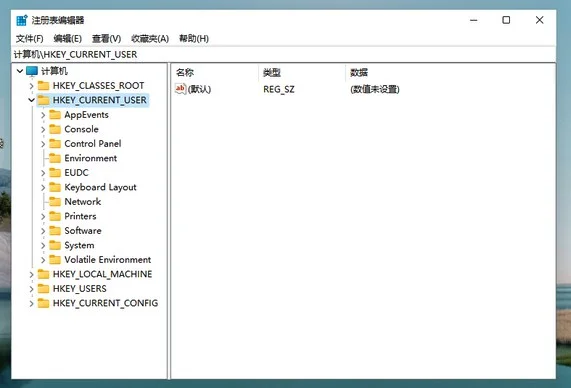The image size is (571, 388).
Task: Click the Printers folder icon
Action: [x=55, y=216]
